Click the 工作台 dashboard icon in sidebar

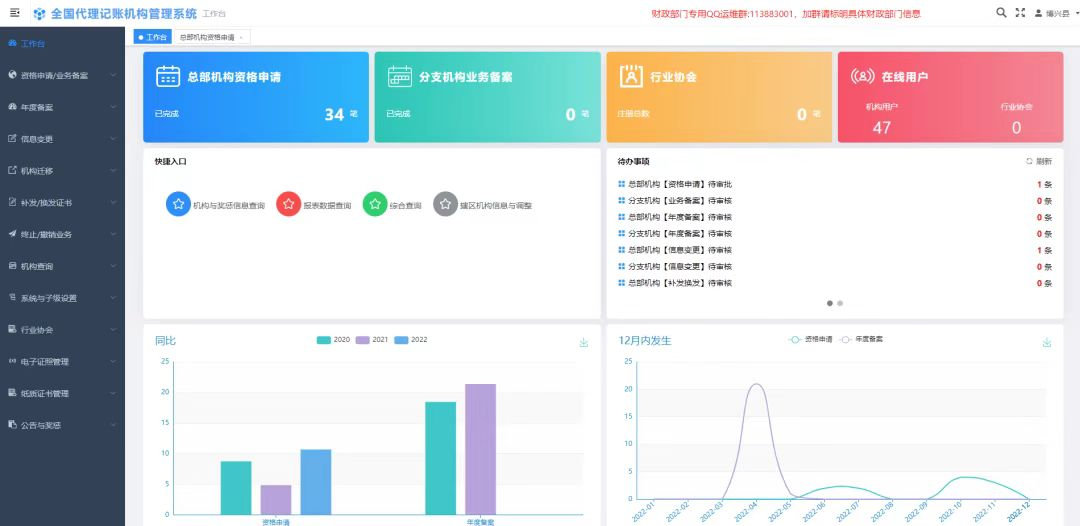pos(12,43)
